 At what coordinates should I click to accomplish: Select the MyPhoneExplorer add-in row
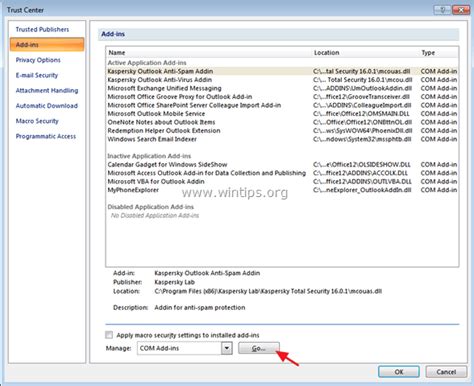pos(282,190)
